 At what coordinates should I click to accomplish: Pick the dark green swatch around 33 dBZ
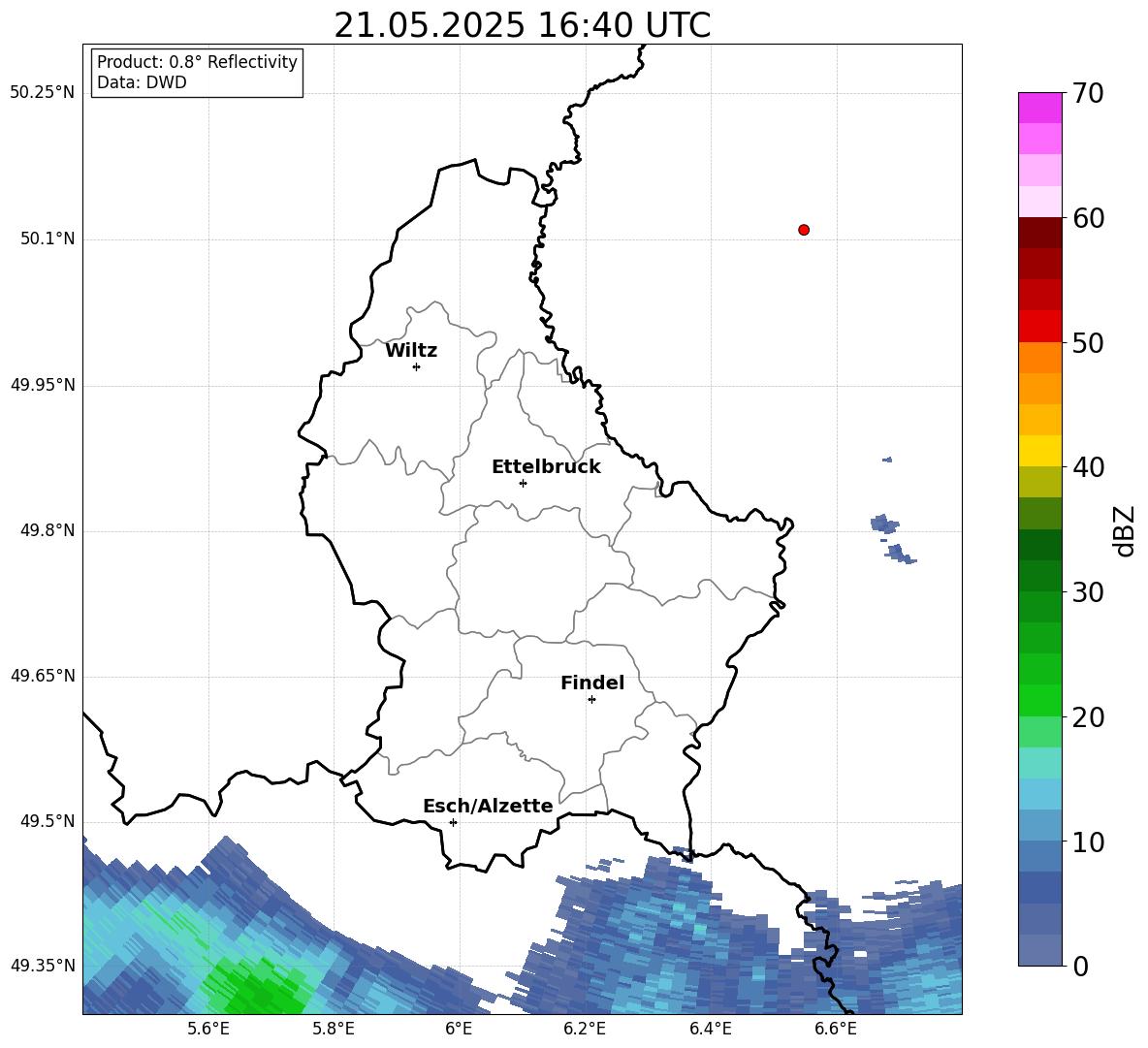click(x=1039, y=545)
